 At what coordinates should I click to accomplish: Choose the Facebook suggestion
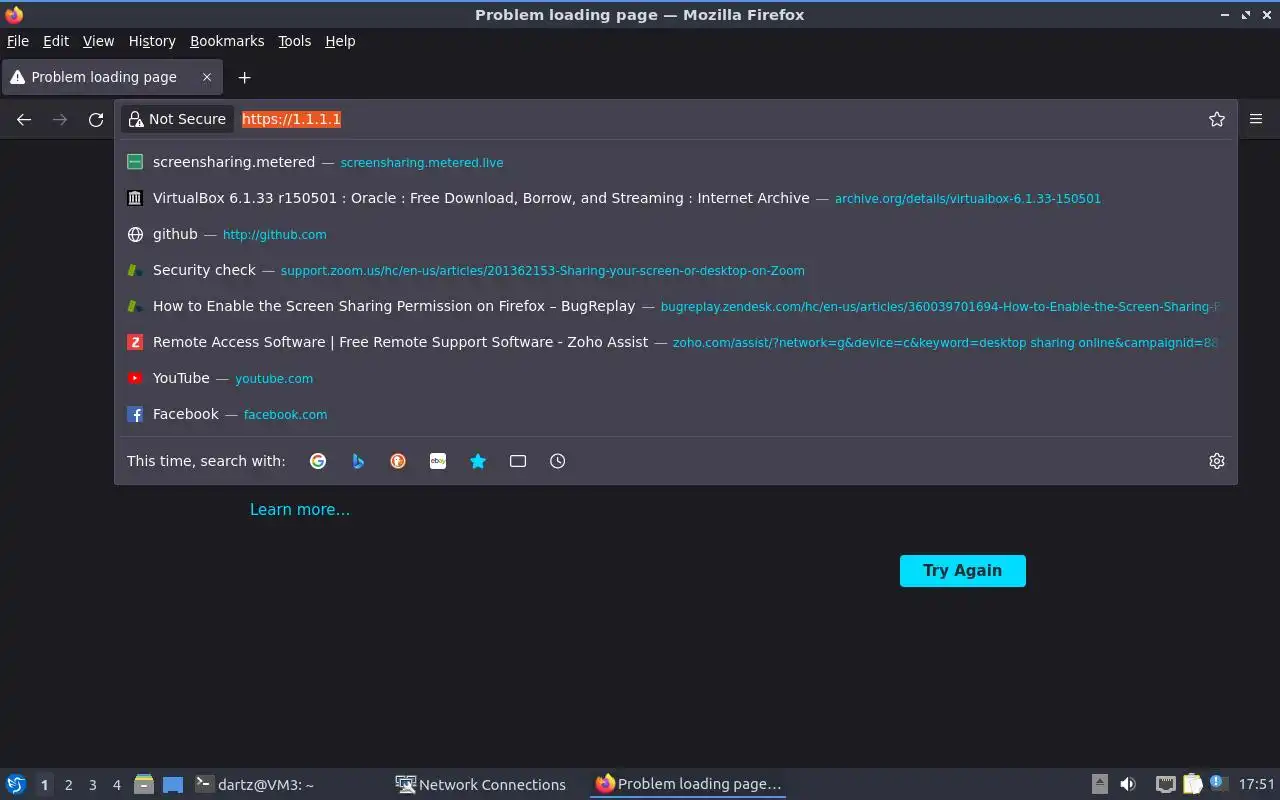[x=676, y=414]
